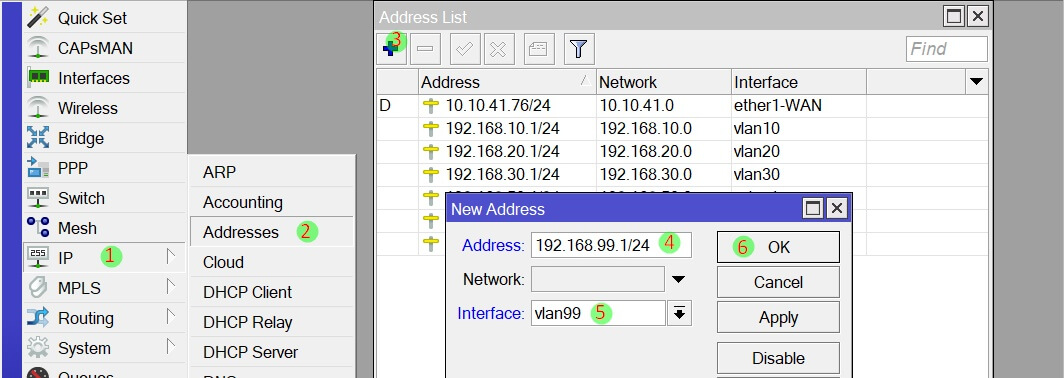
Task: Click the disable (X) toolbar button
Action: click(x=498, y=49)
